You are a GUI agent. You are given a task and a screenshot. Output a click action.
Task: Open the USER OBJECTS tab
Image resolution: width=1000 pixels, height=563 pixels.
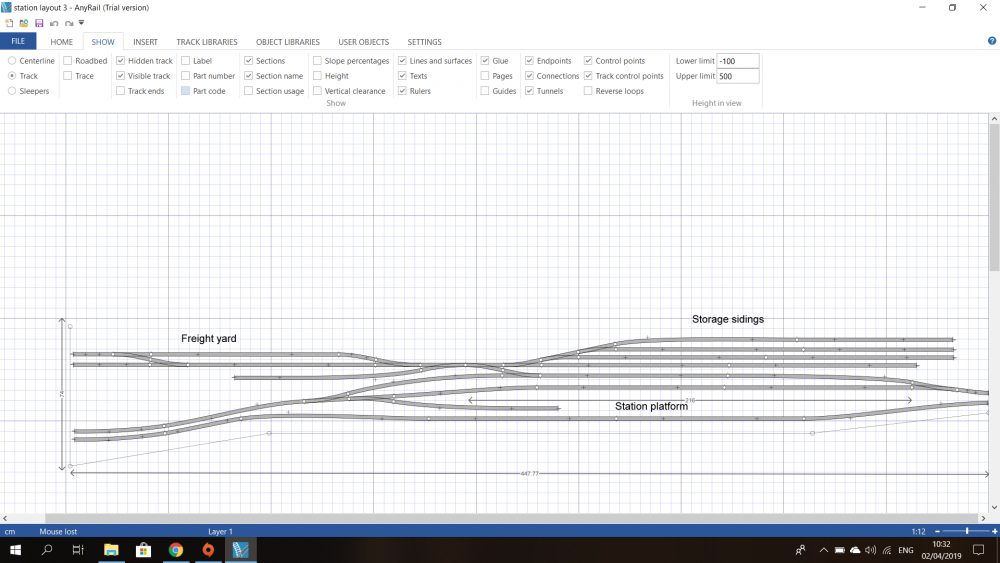click(x=364, y=42)
